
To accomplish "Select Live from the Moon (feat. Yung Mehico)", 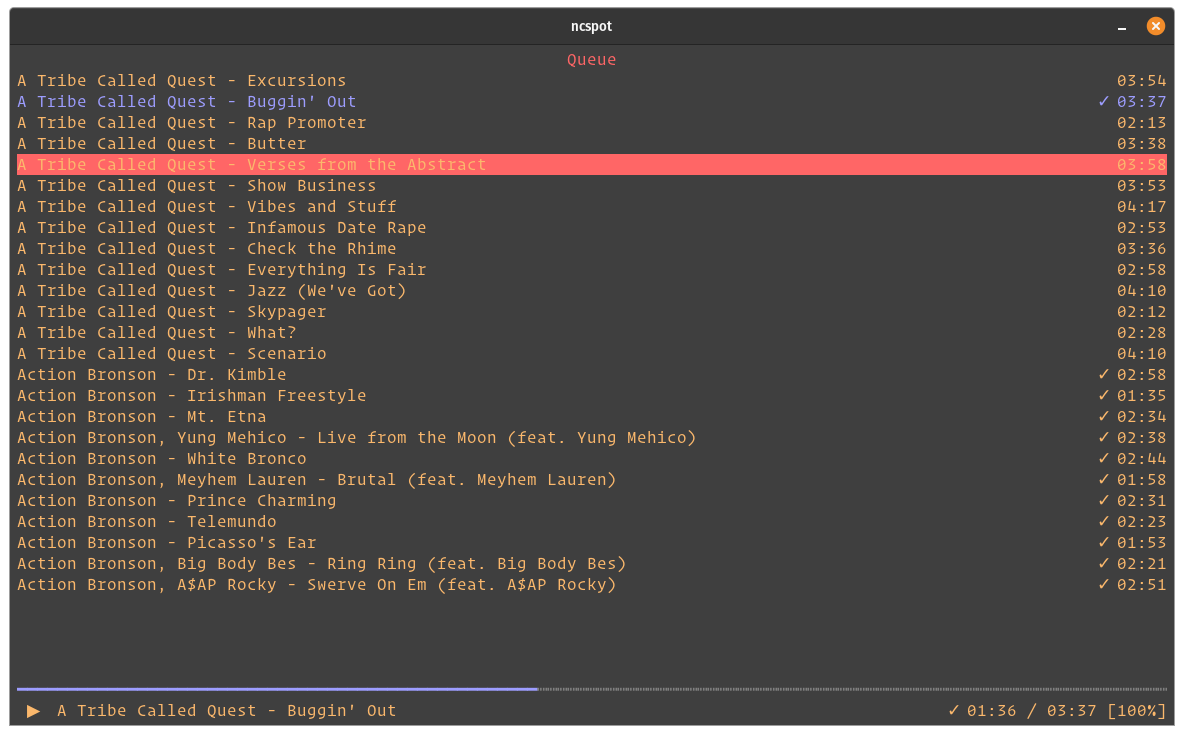I will (592, 437).
